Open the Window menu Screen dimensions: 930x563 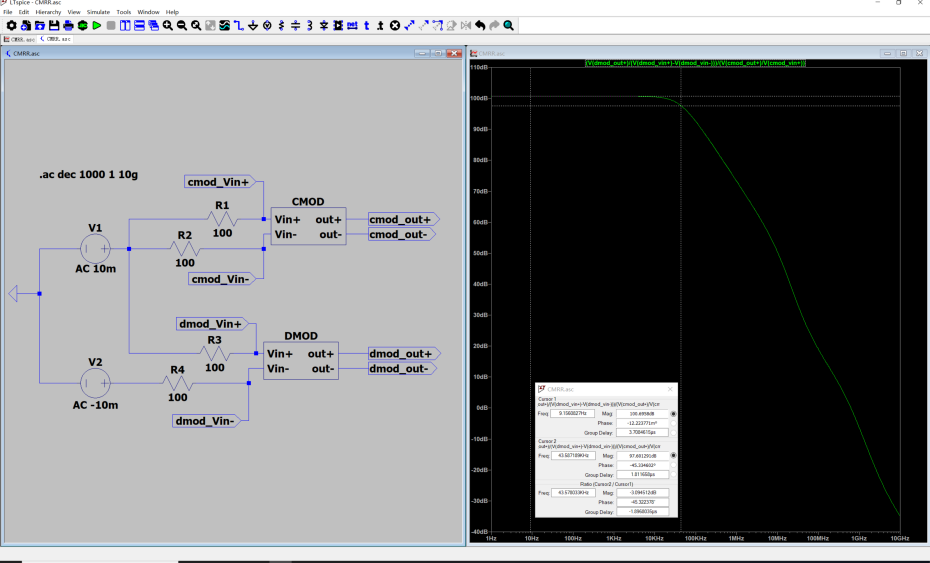[x=148, y=12]
